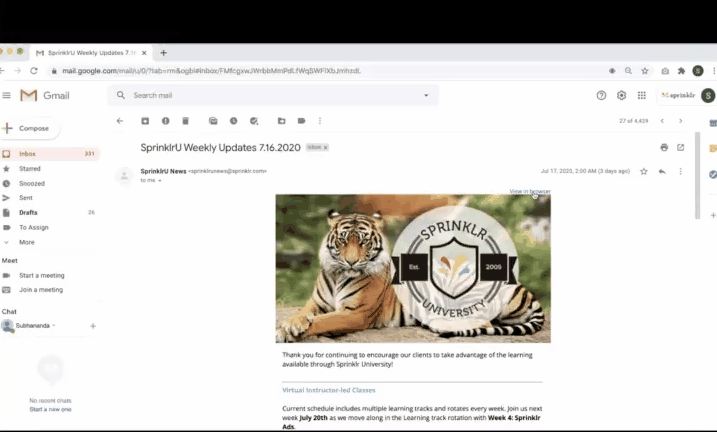The width and height of the screenshot is (717, 432).
Task: Click the Gmail logo
Action: 45,95
